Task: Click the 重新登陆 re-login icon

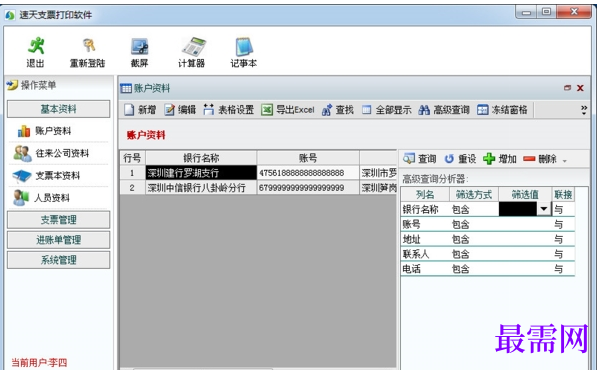Action: (88, 52)
